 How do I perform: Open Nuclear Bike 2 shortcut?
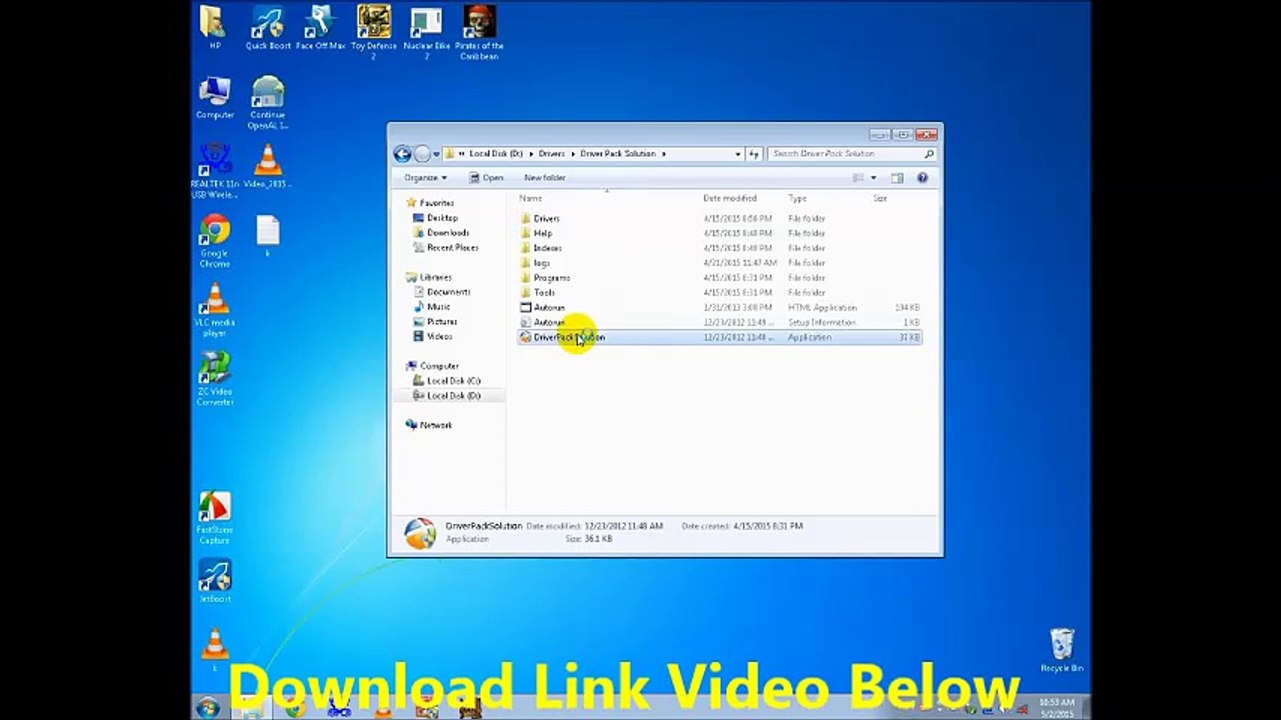click(x=426, y=32)
